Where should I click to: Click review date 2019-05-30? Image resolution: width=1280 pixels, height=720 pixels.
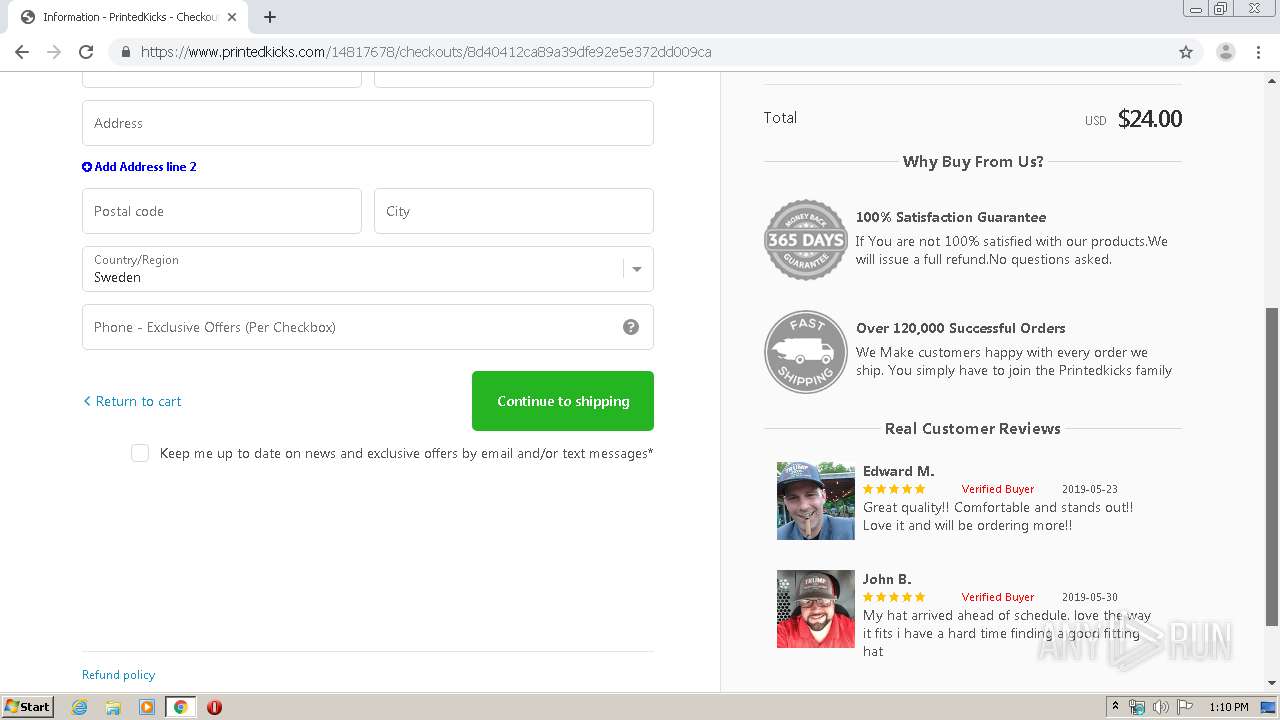click(x=1090, y=597)
